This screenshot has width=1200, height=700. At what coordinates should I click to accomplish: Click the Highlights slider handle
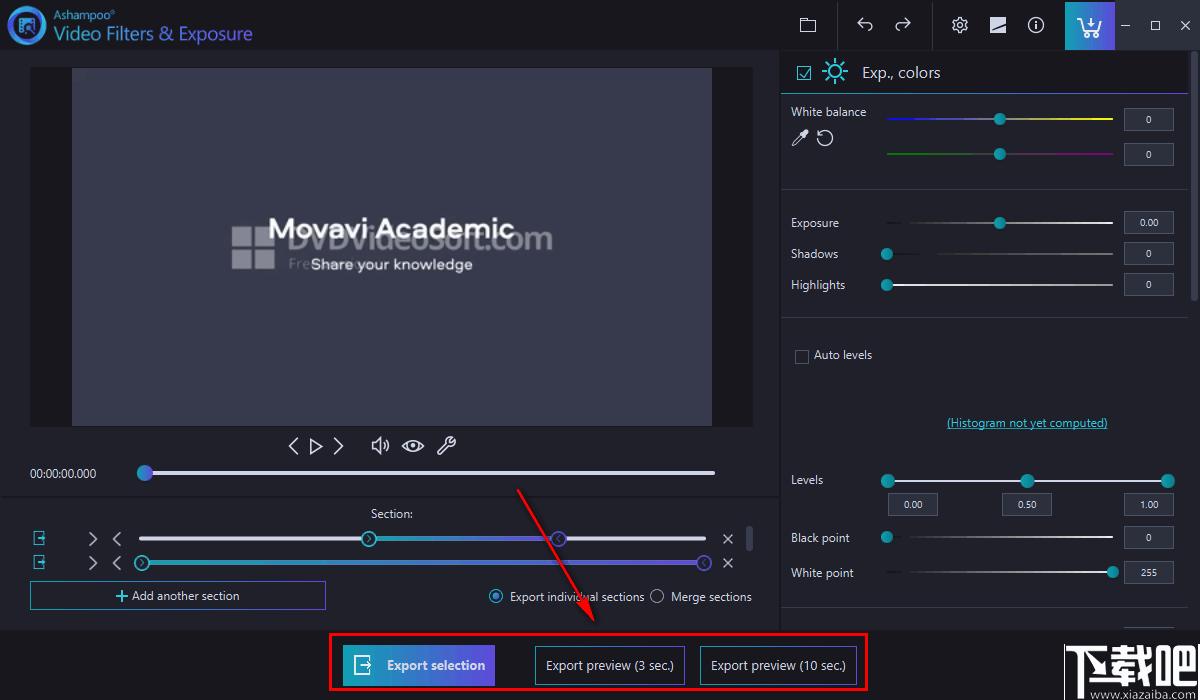point(887,285)
